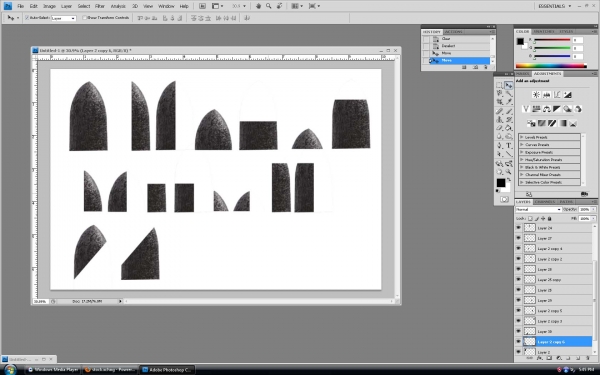This screenshot has width=600, height=375.
Task: Select the Zoom tool in toolbox
Action: pos(509,172)
